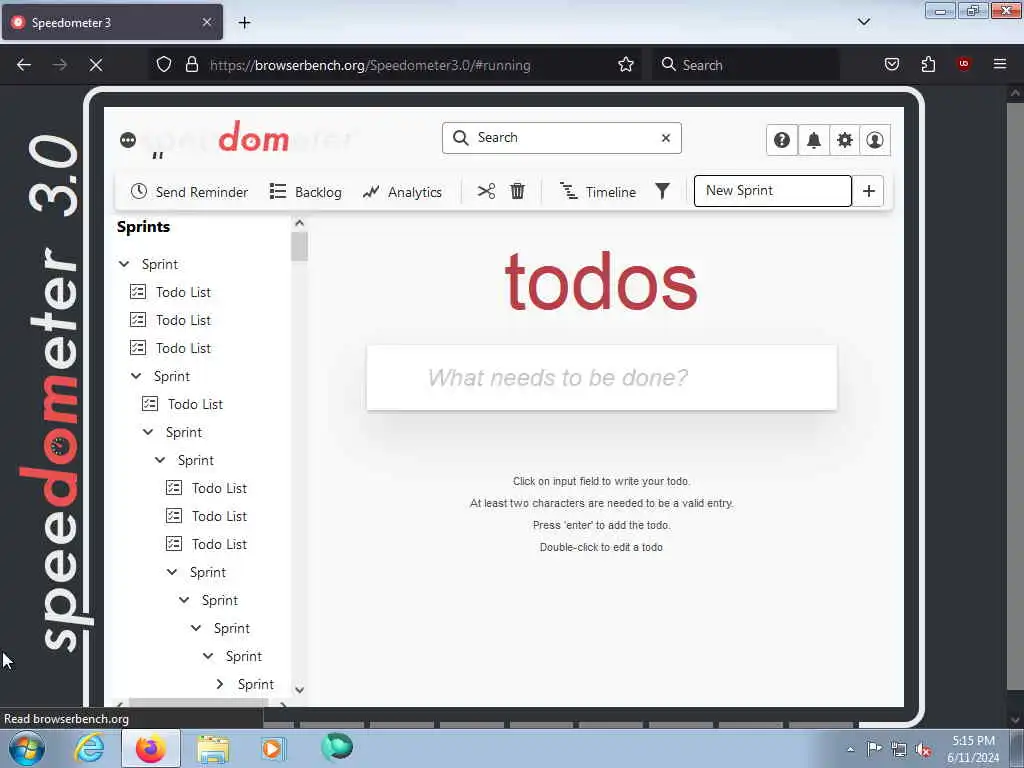
Task: Open the notifications bell icon
Action: [x=814, y=140]
